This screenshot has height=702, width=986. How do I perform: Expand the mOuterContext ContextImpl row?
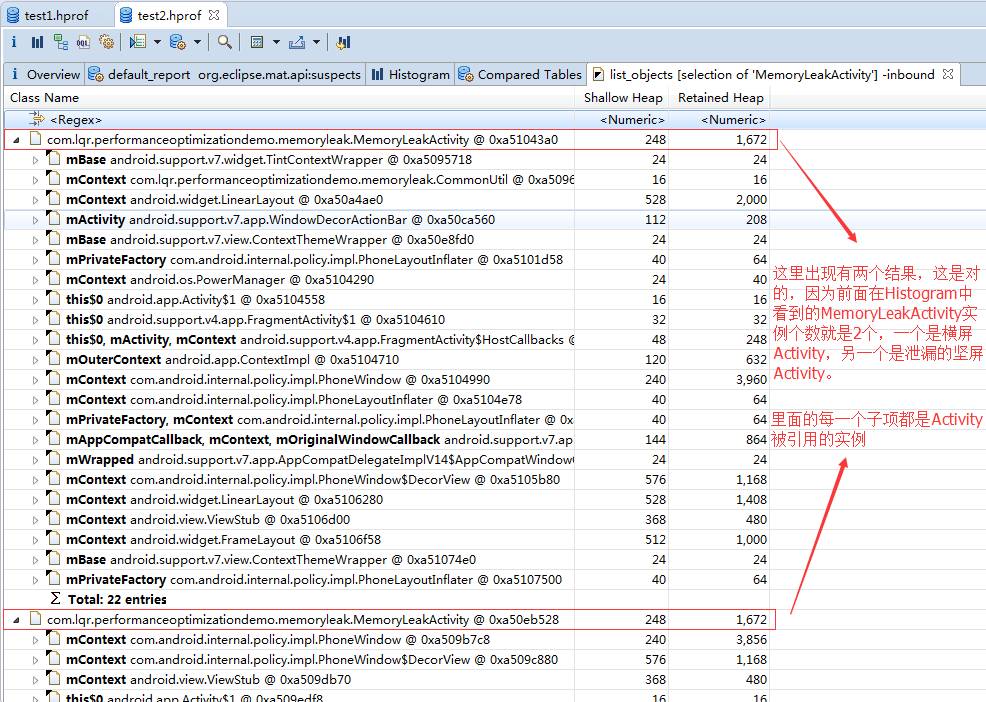36,360
